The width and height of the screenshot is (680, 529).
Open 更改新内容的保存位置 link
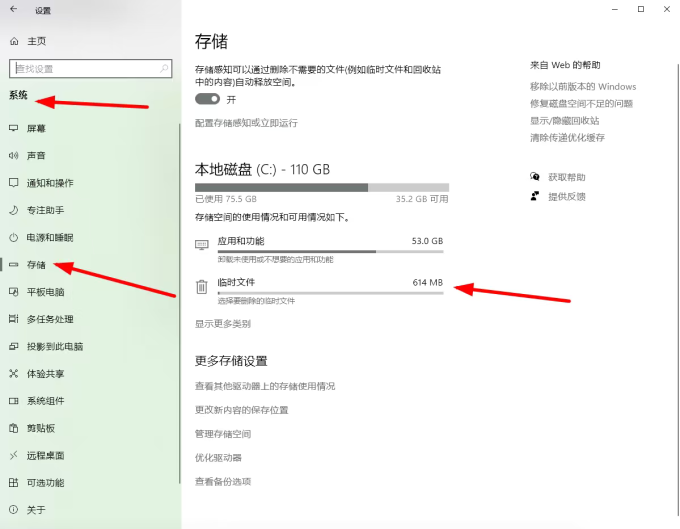(242, 410)
